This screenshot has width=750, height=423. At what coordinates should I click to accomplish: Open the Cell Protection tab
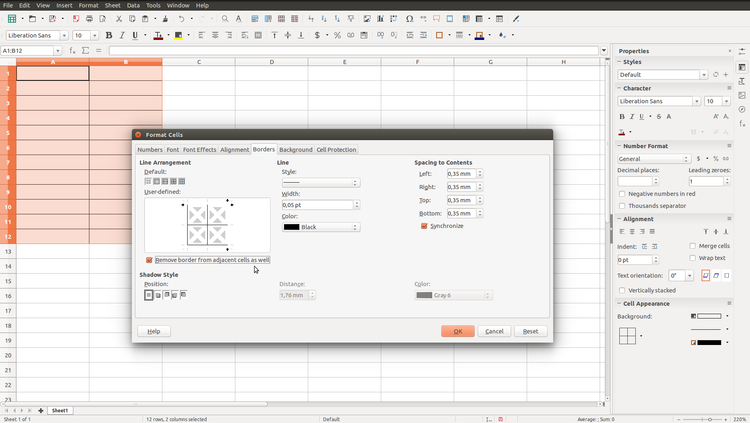[x=336, y=150]
